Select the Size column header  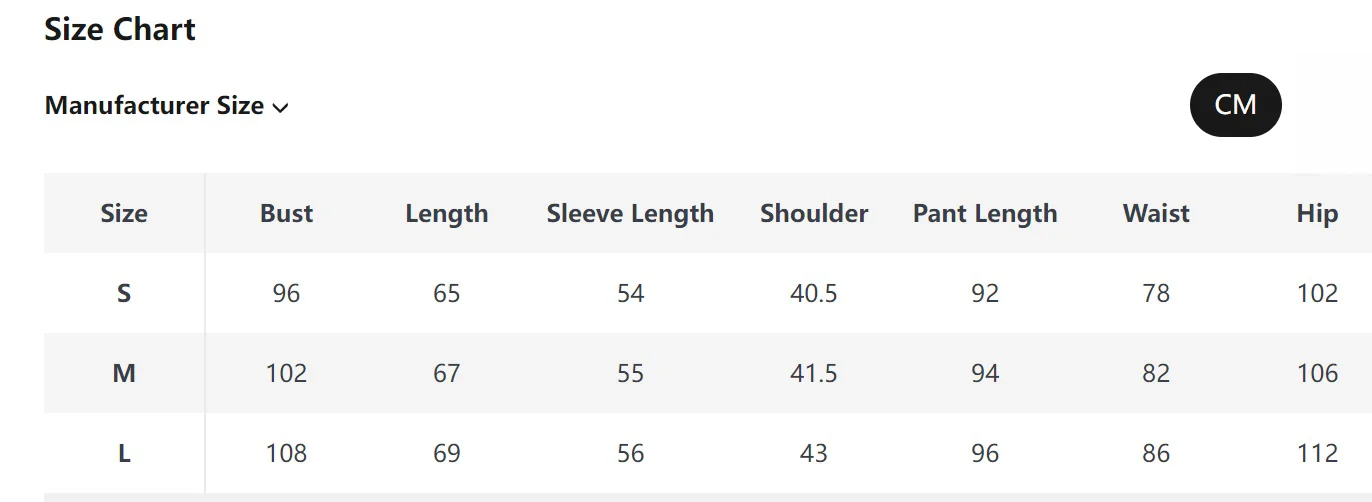pos(124,213)
